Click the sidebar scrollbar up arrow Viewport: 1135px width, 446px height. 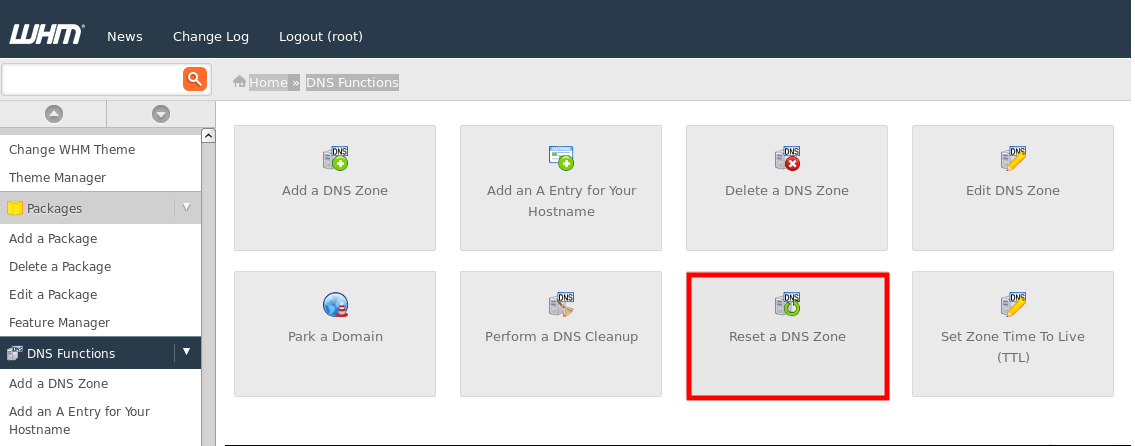[x=208, y=135]
